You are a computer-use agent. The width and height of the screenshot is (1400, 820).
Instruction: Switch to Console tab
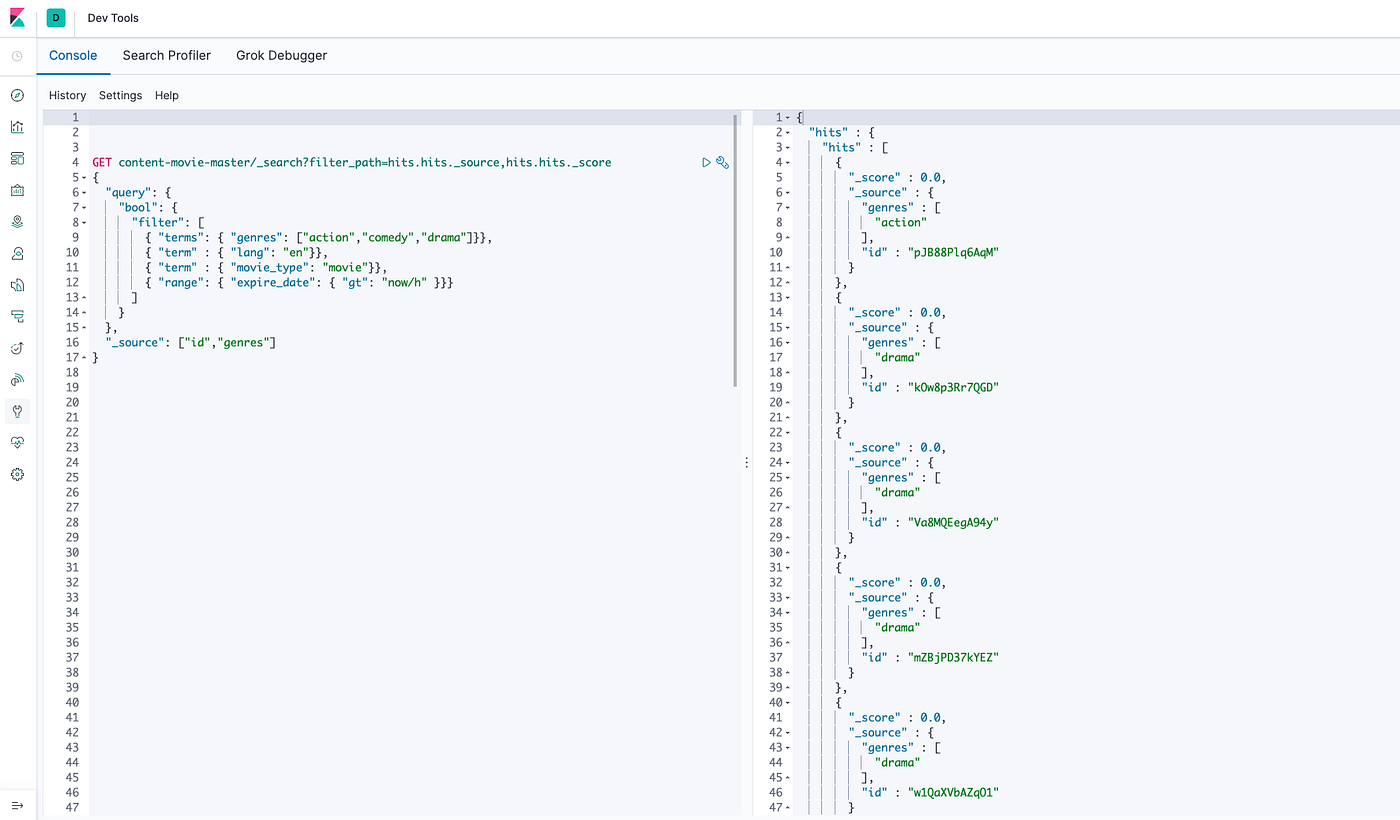[73, 55]
